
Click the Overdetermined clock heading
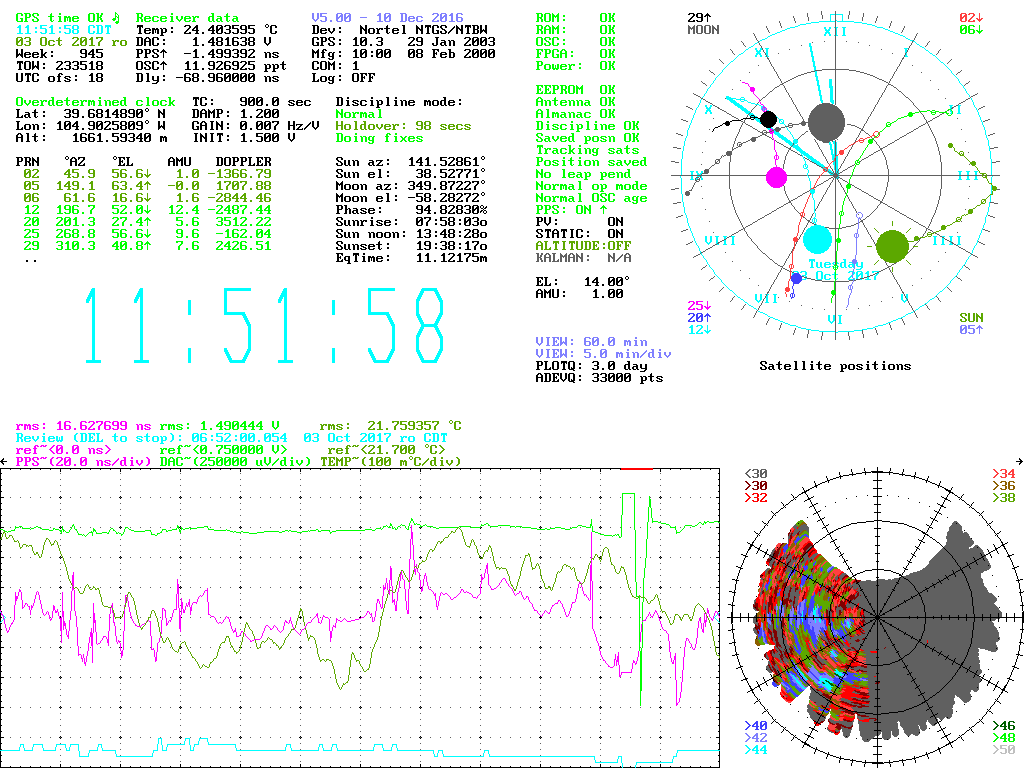[95, 102]
